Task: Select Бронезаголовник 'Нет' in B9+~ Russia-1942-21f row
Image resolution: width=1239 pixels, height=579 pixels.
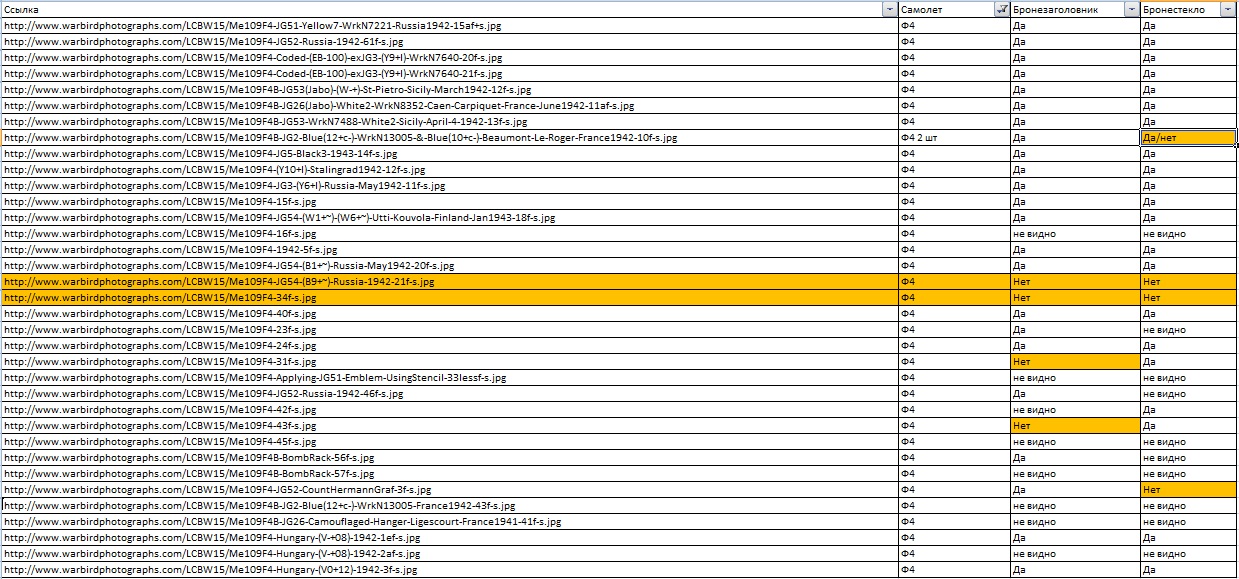Action: 1075,281
